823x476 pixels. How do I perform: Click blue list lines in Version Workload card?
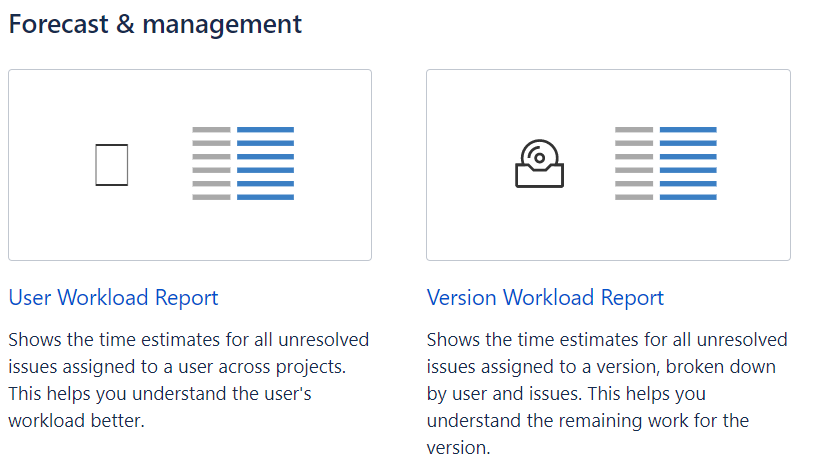pyautogui.click(x=688, y=164)
